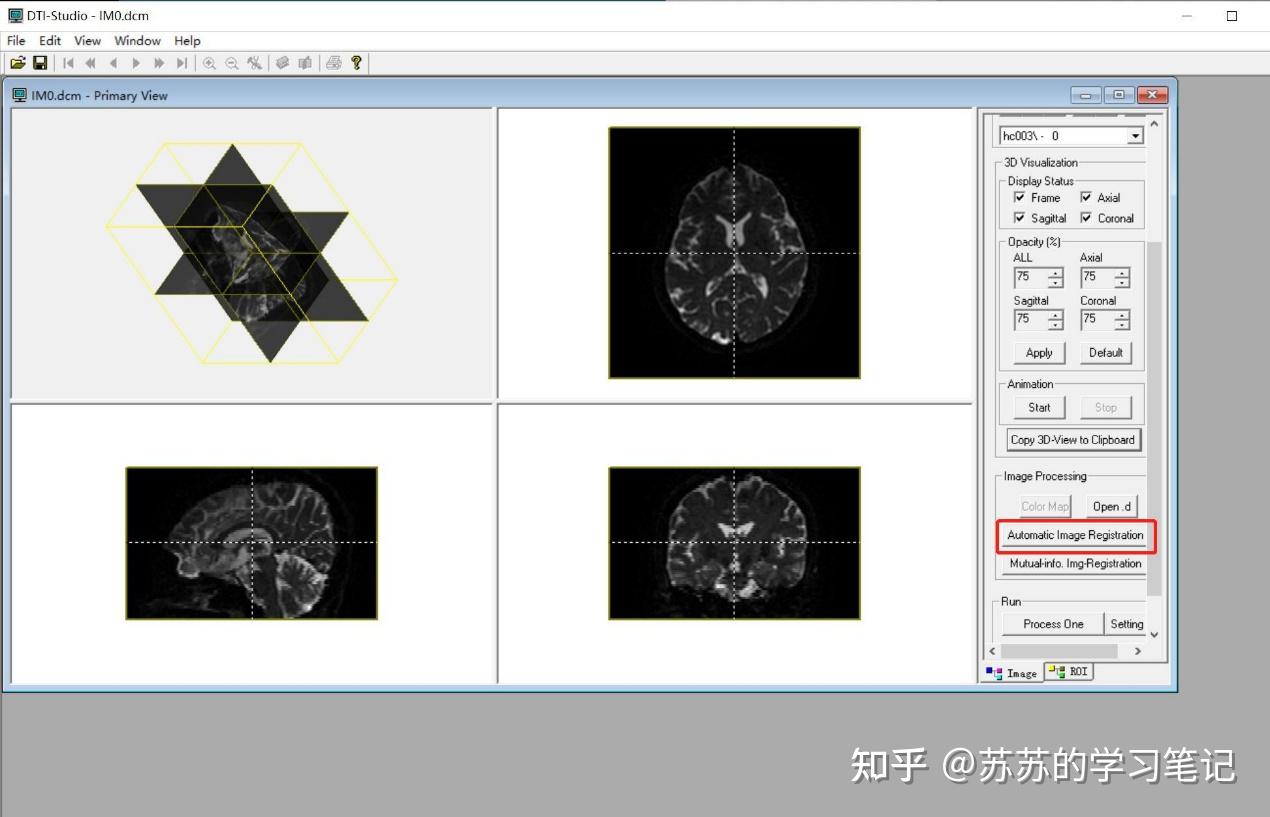Jump to first slice with the toolbar icon

point(68,62)
